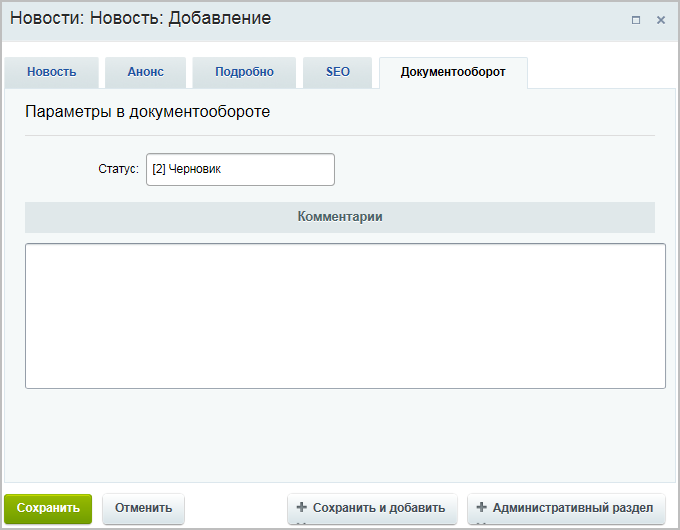Click the plus icon on Сохранить и добавить

point(301,507)
